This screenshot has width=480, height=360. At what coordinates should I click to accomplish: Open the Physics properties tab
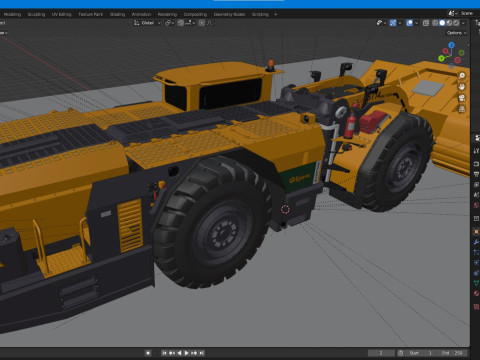pos(476,263)
